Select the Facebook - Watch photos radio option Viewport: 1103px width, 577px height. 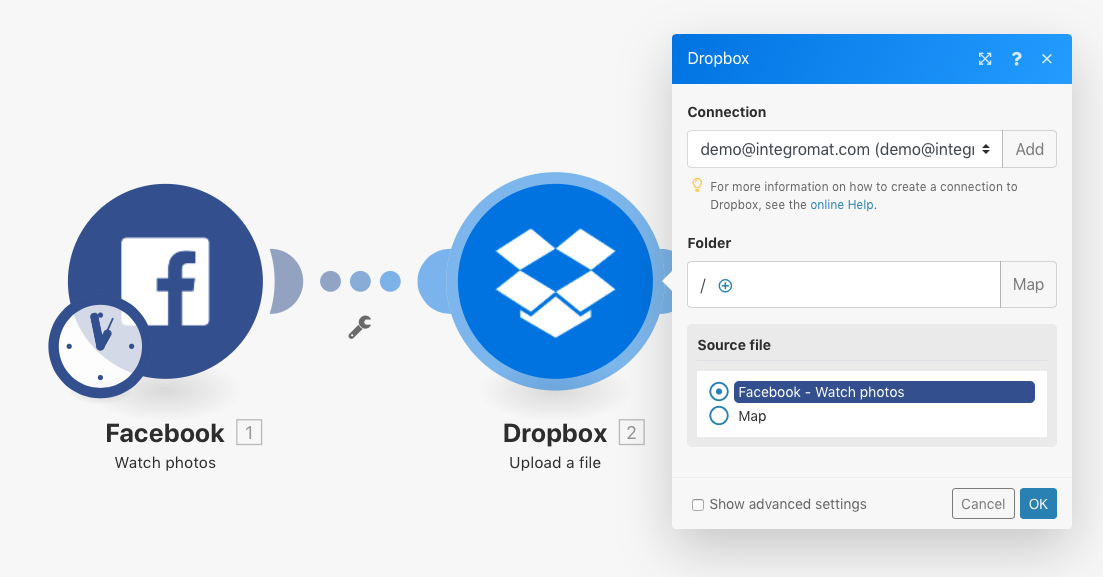(718, 392)
